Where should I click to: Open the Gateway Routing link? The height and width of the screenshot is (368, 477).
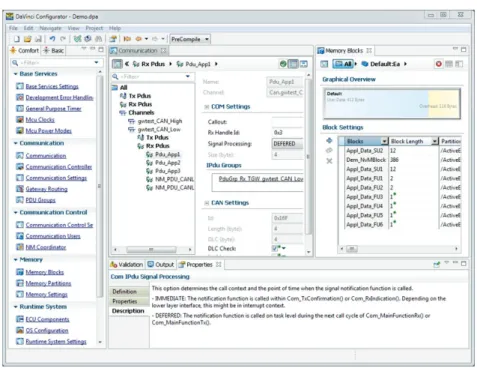coord(46,189)
